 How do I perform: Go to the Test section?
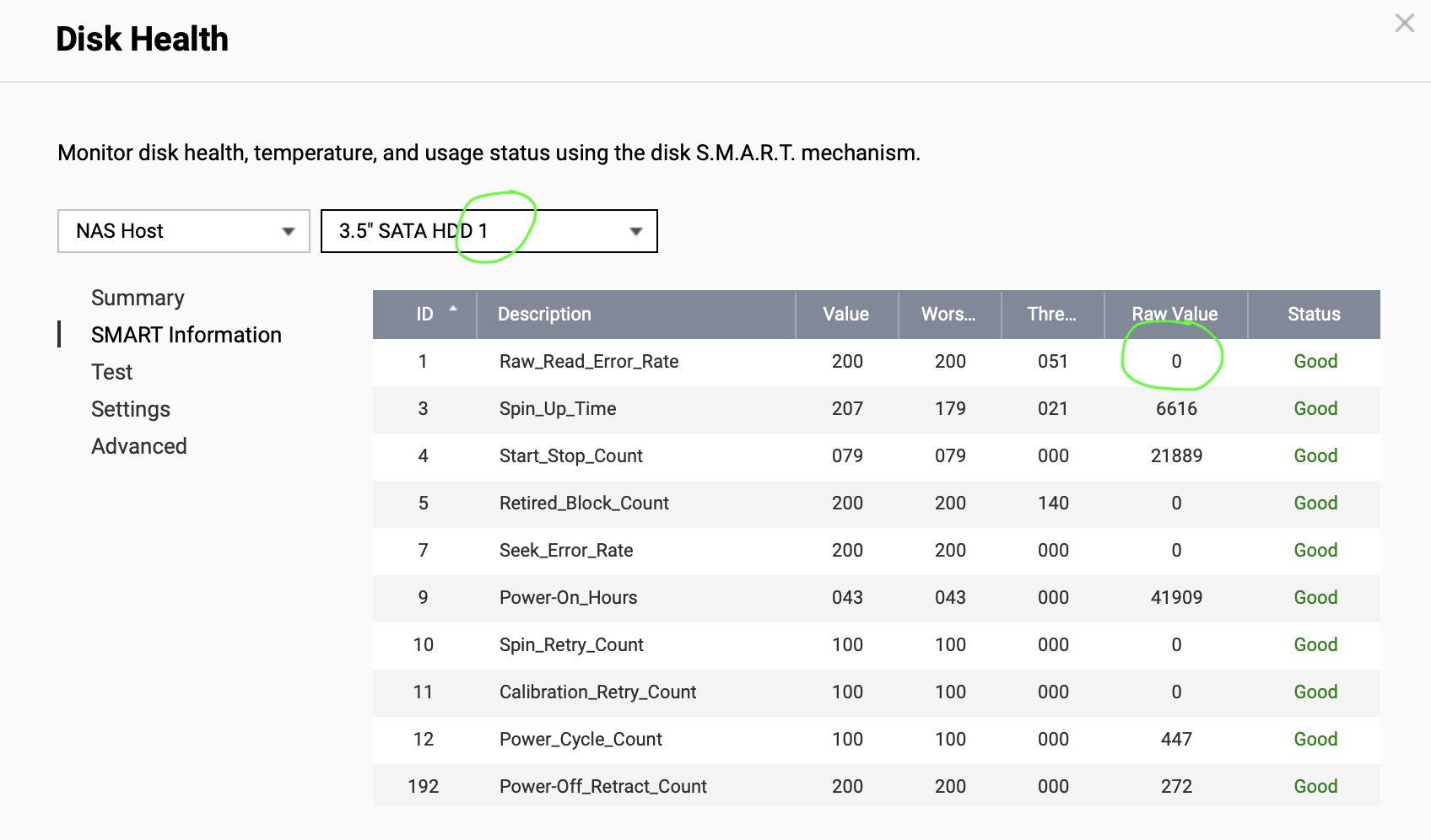(x=112, y=372)
